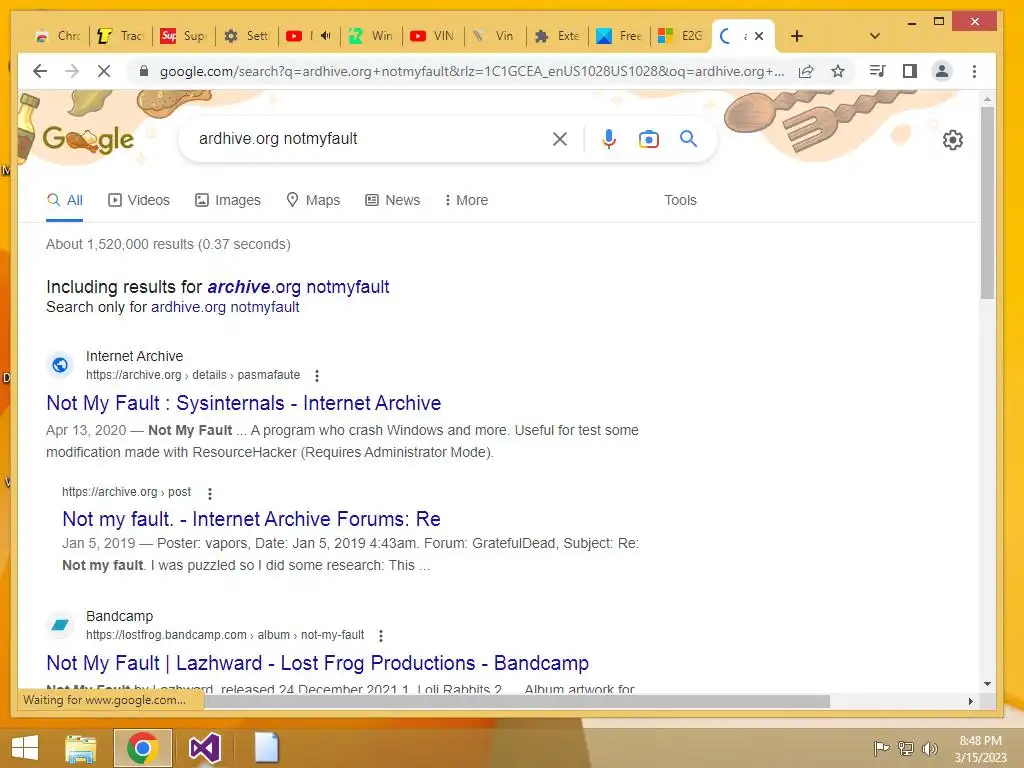Close the current loading tab
This screenshot has height=768, width=1024.
[759, 36]
